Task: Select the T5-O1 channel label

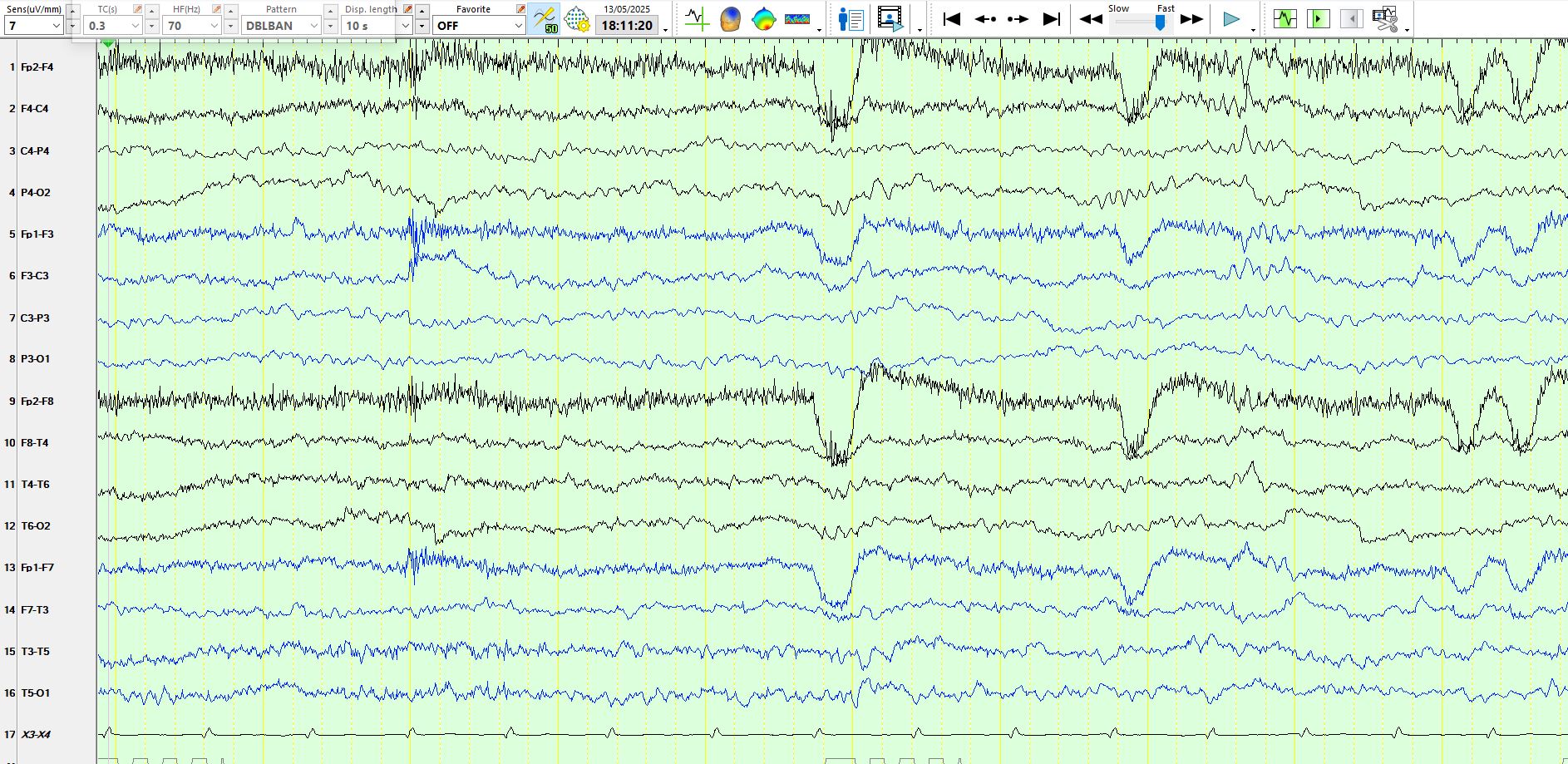Action: tap(35, 693)
